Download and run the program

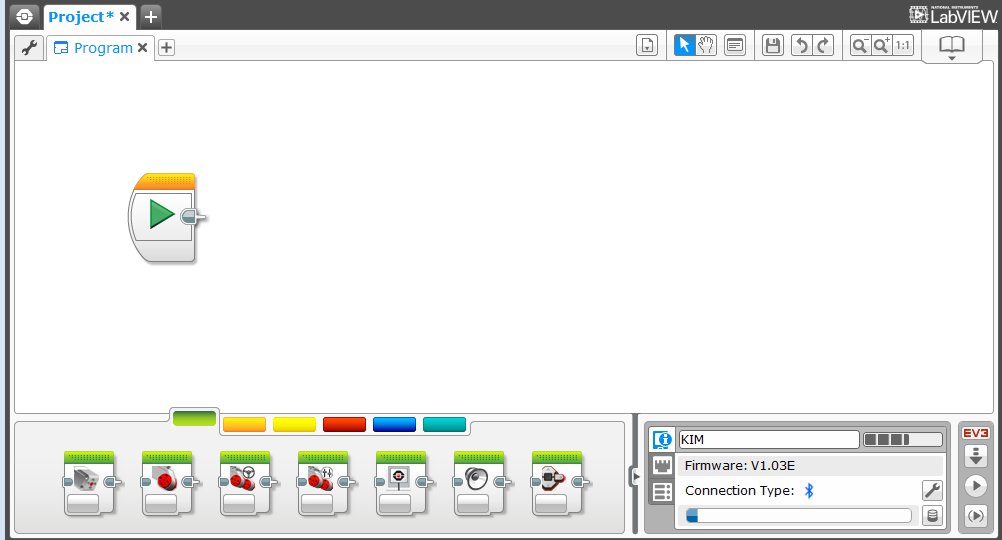tap(975, 486)
